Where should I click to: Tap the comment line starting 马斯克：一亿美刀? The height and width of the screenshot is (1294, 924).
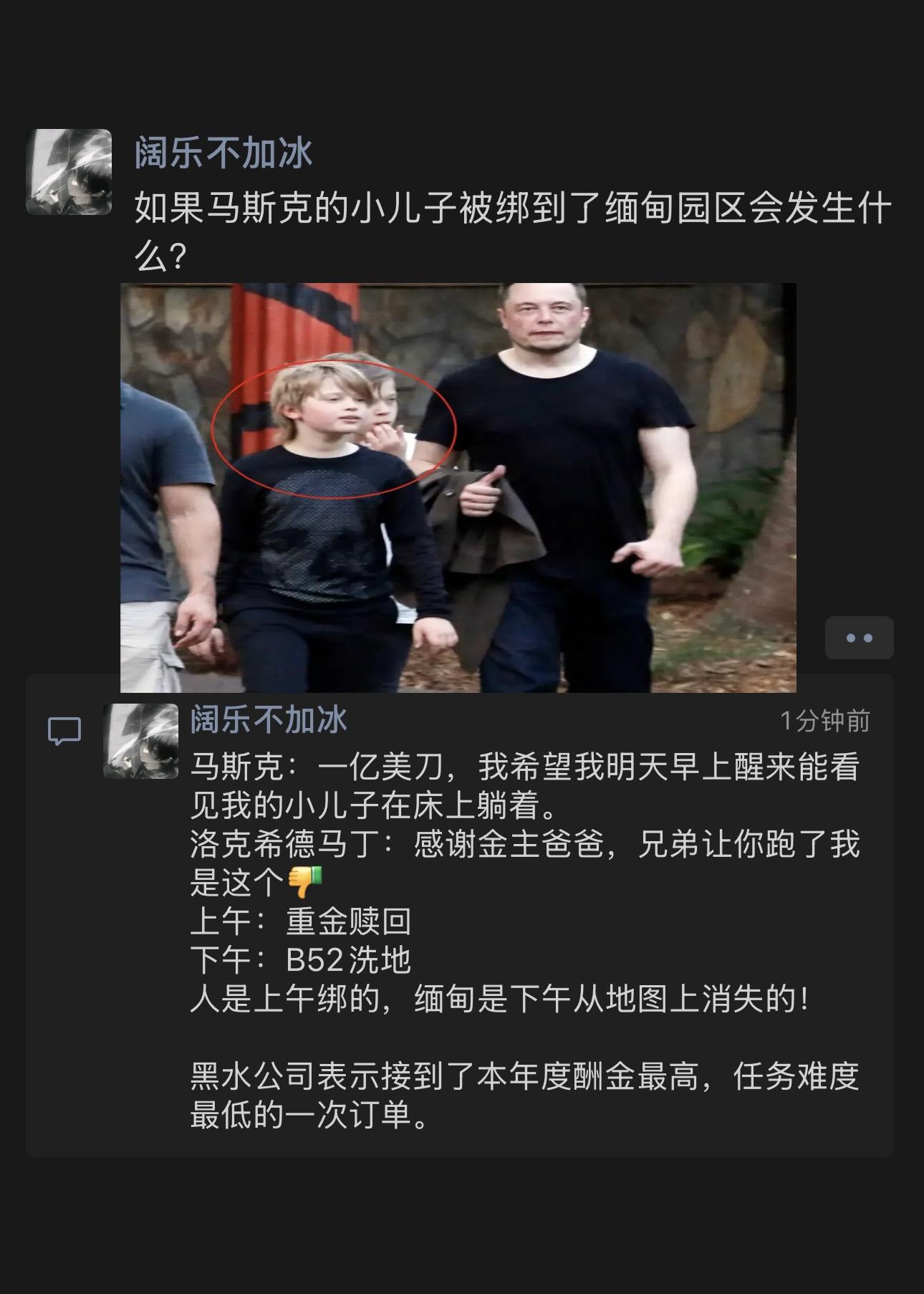tap(524, 787)
